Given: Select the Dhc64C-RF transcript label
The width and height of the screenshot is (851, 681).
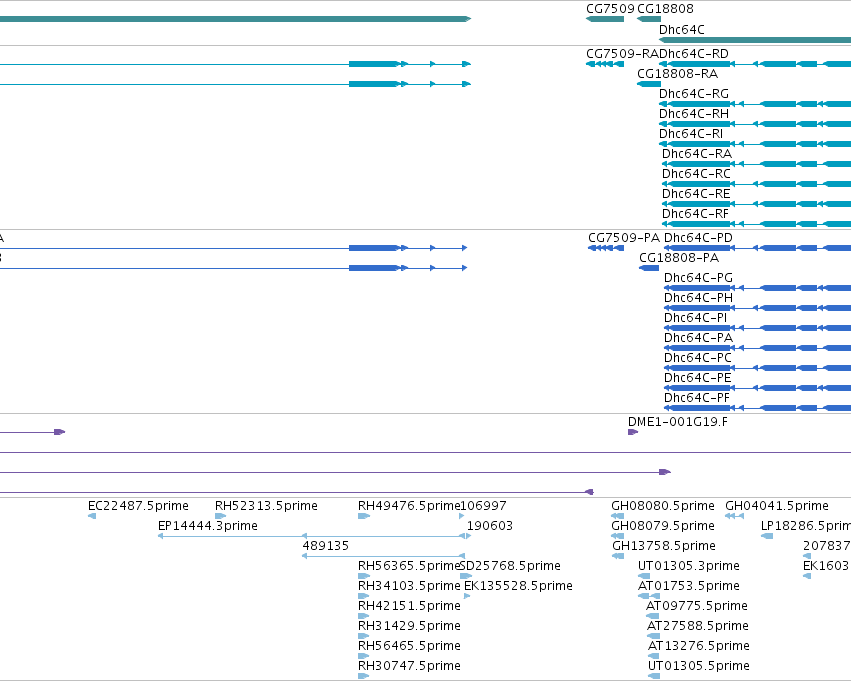Looking at the screenshot, I should click(x=695, y=214).
